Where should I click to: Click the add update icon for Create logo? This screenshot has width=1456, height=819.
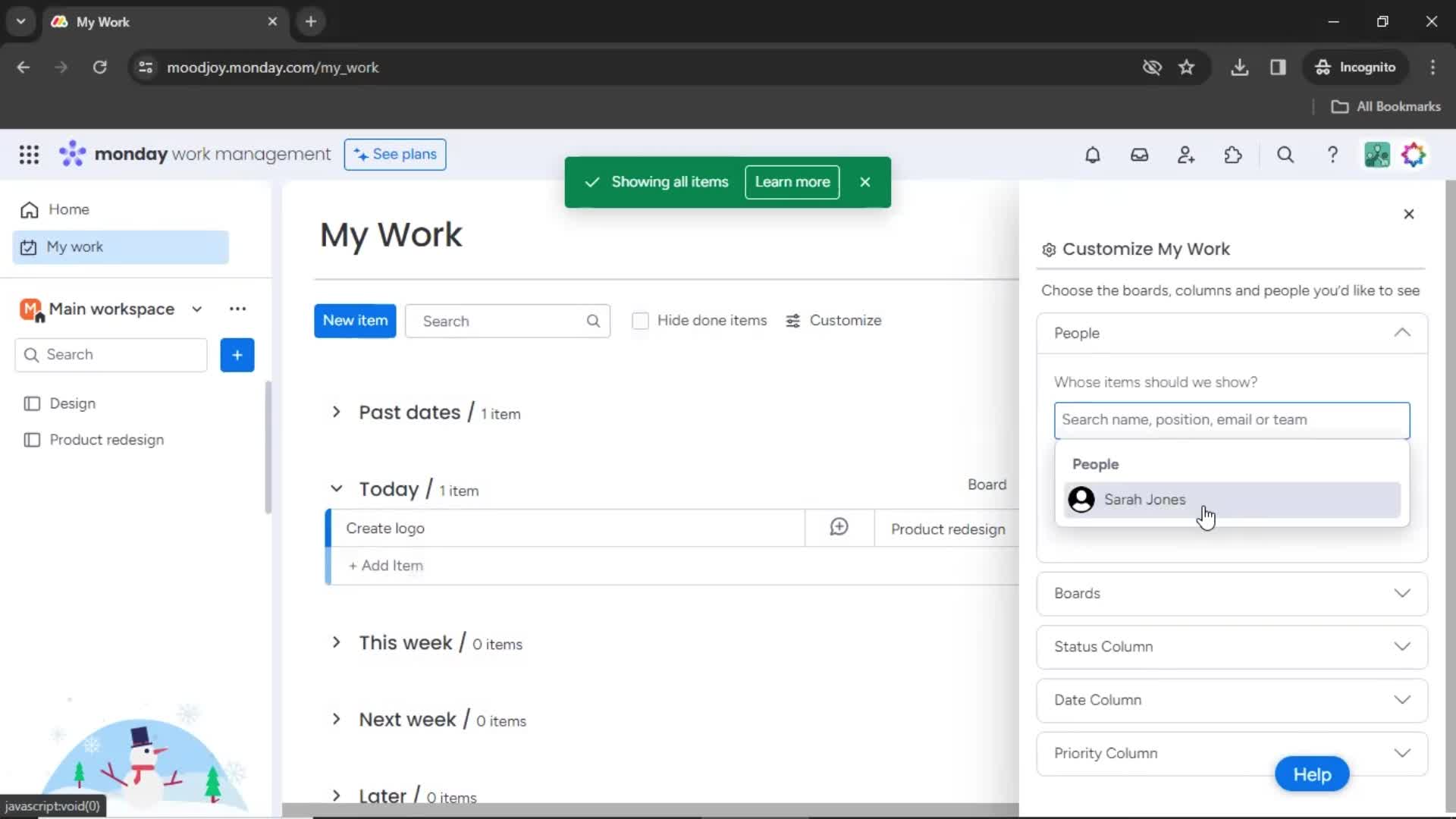(839, 527)
